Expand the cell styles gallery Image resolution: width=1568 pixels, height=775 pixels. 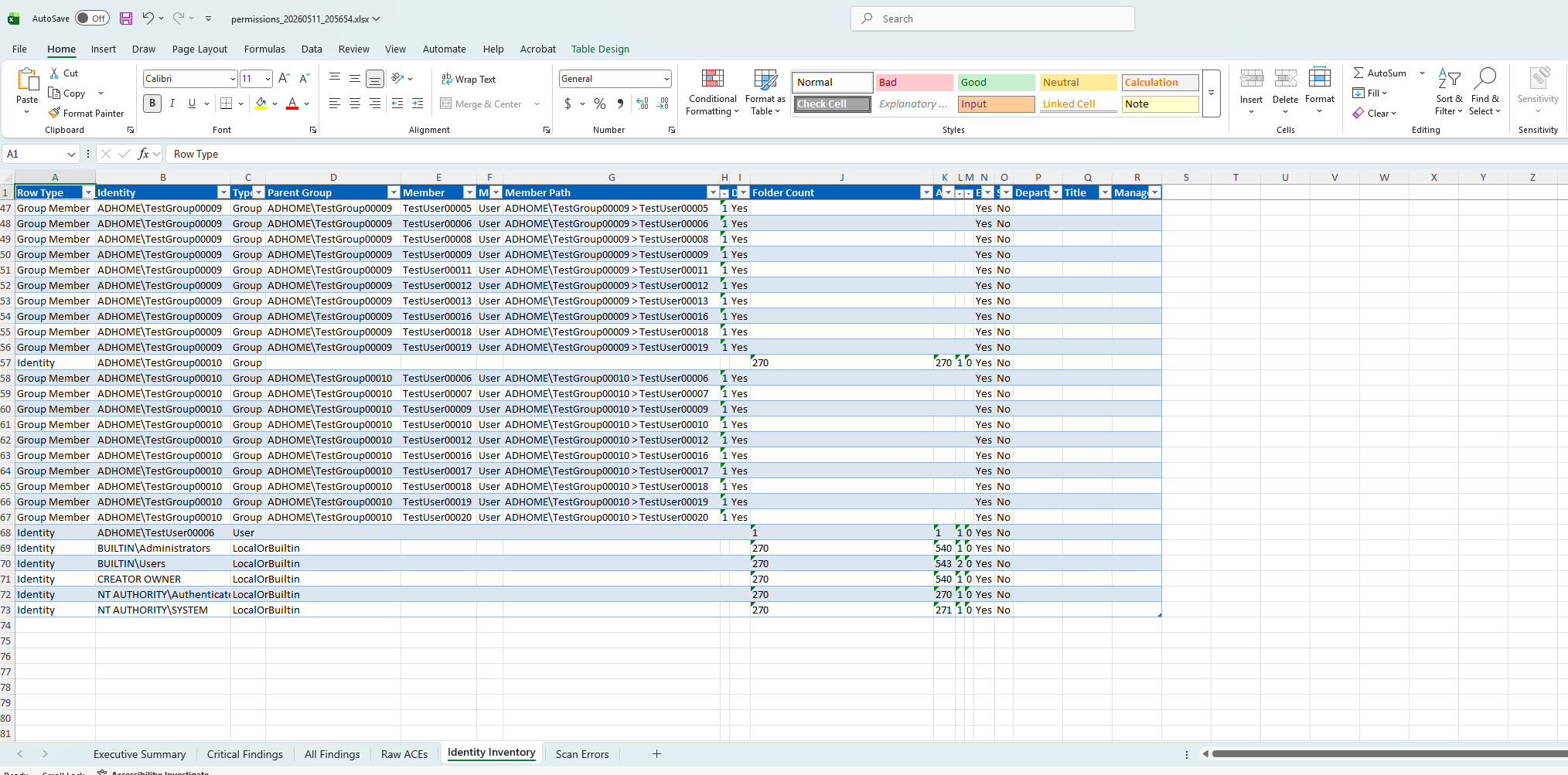click(x=1211, y=93)
